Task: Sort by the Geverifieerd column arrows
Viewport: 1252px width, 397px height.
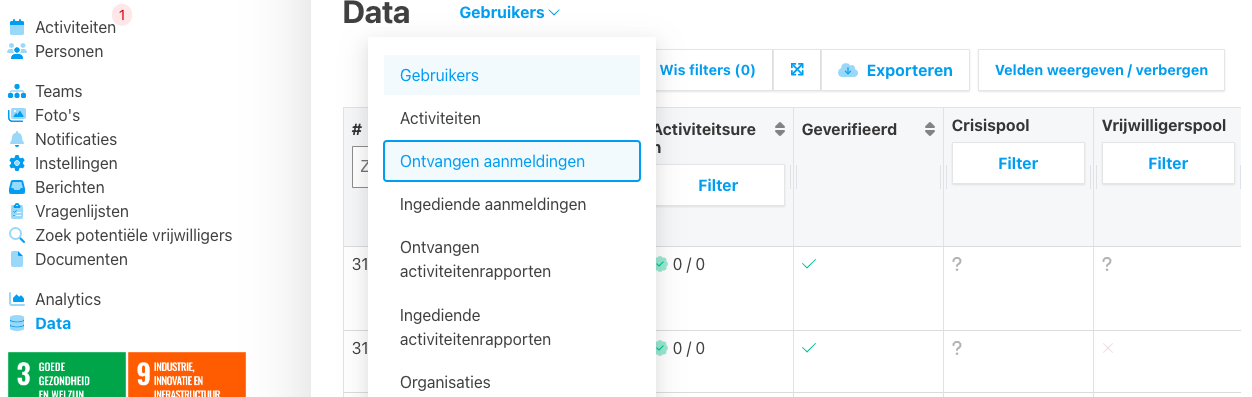Action: tap(930, 130)
